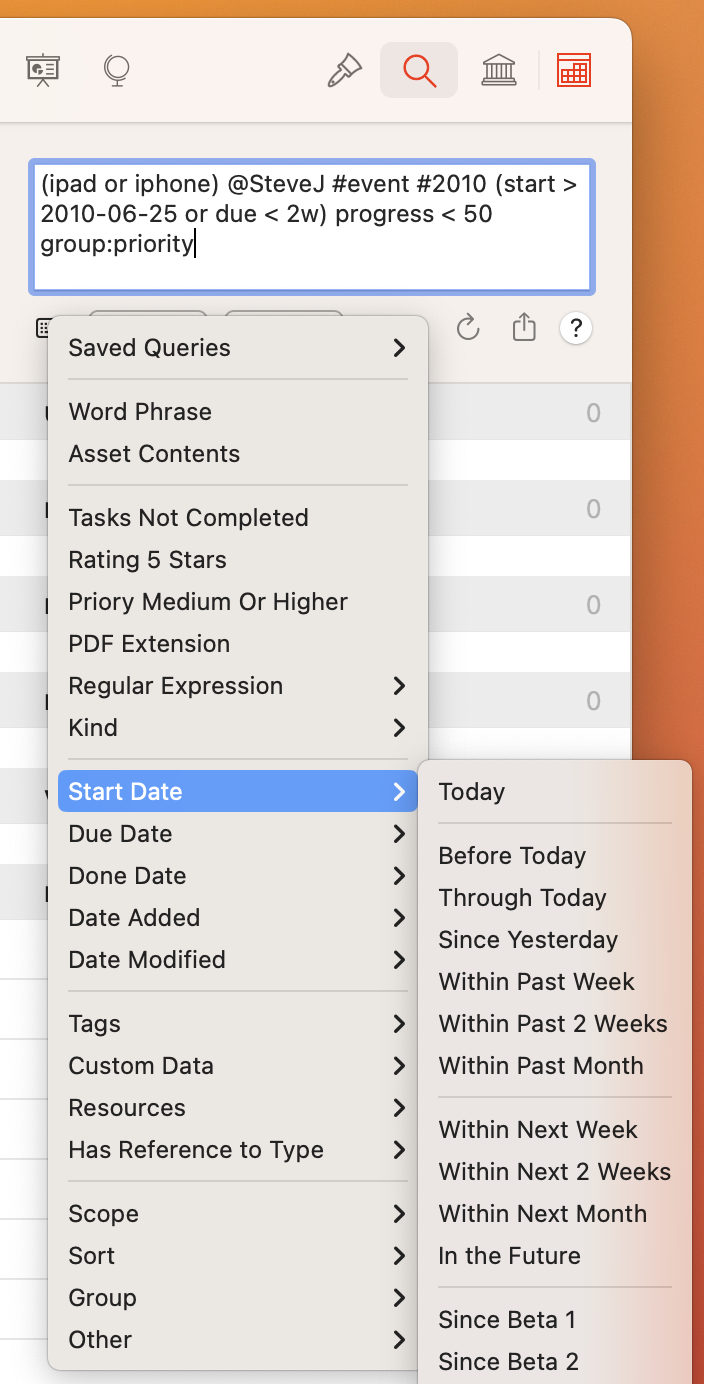Screen dimensions: 704x1384
Task: Expand the Saved Queries submenu
Action: coord(238,348)
